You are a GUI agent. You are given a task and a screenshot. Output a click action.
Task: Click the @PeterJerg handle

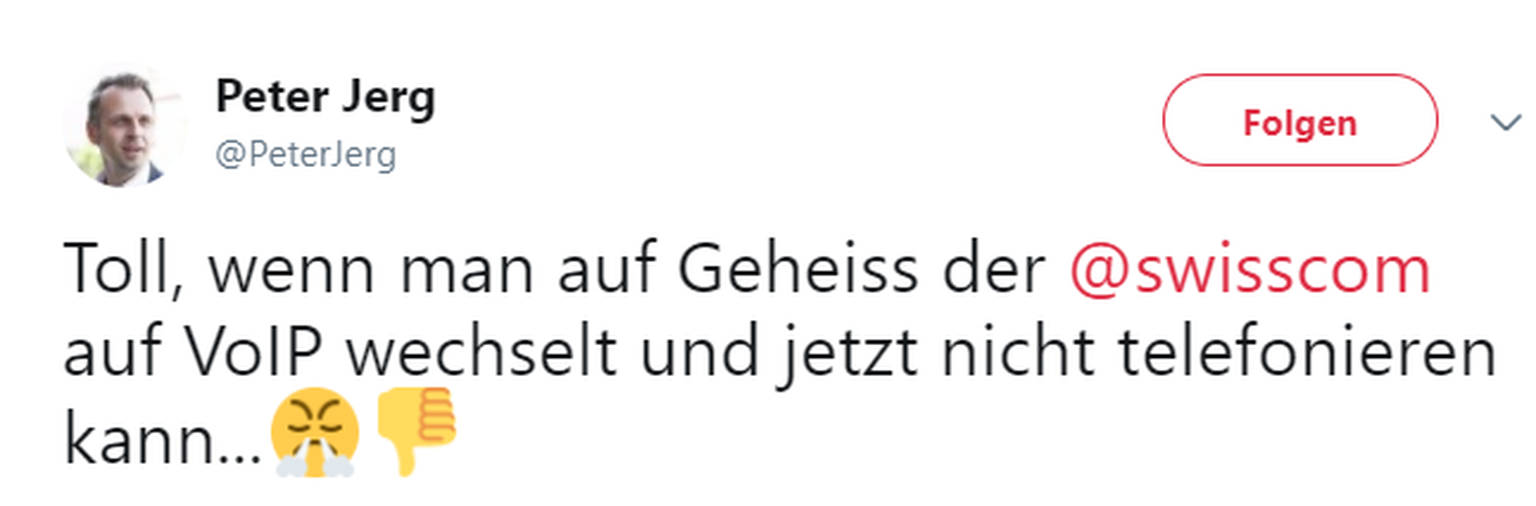coord(306,156)
